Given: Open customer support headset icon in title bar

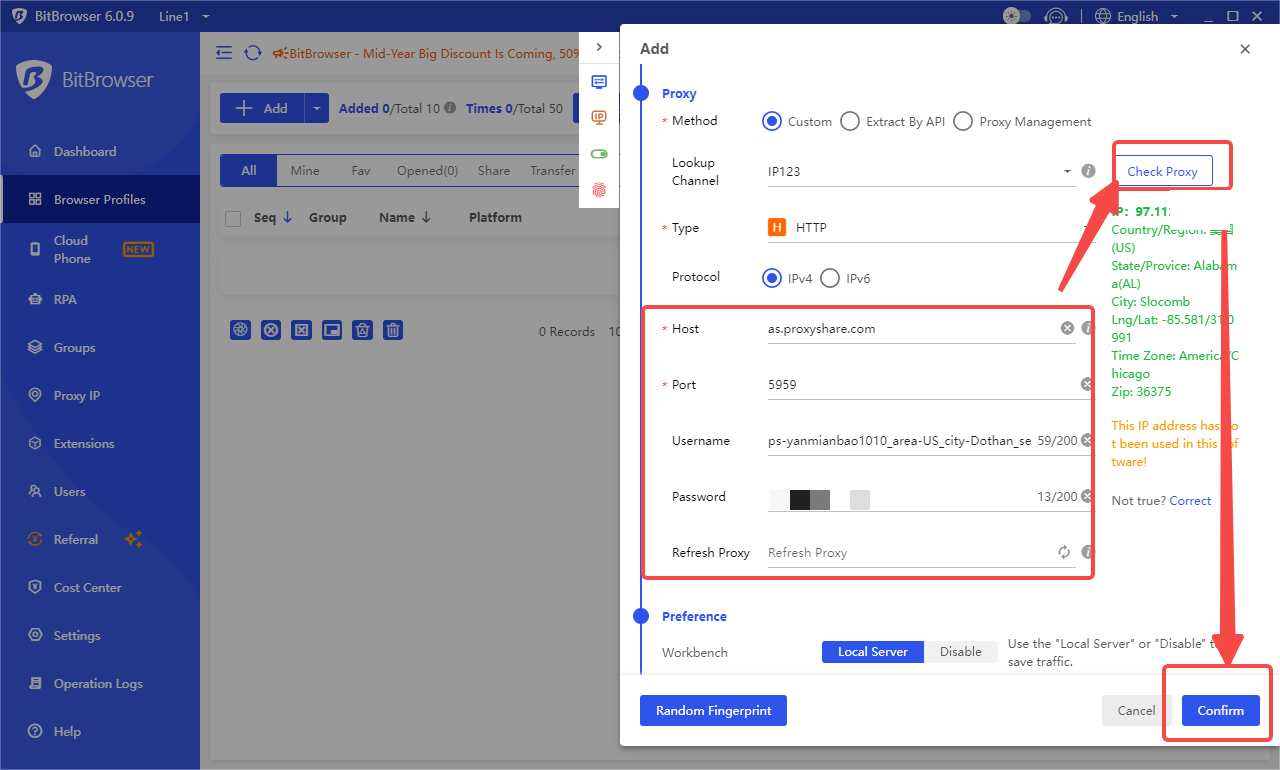Looking at the screenshot, I should coord(1055,16).
